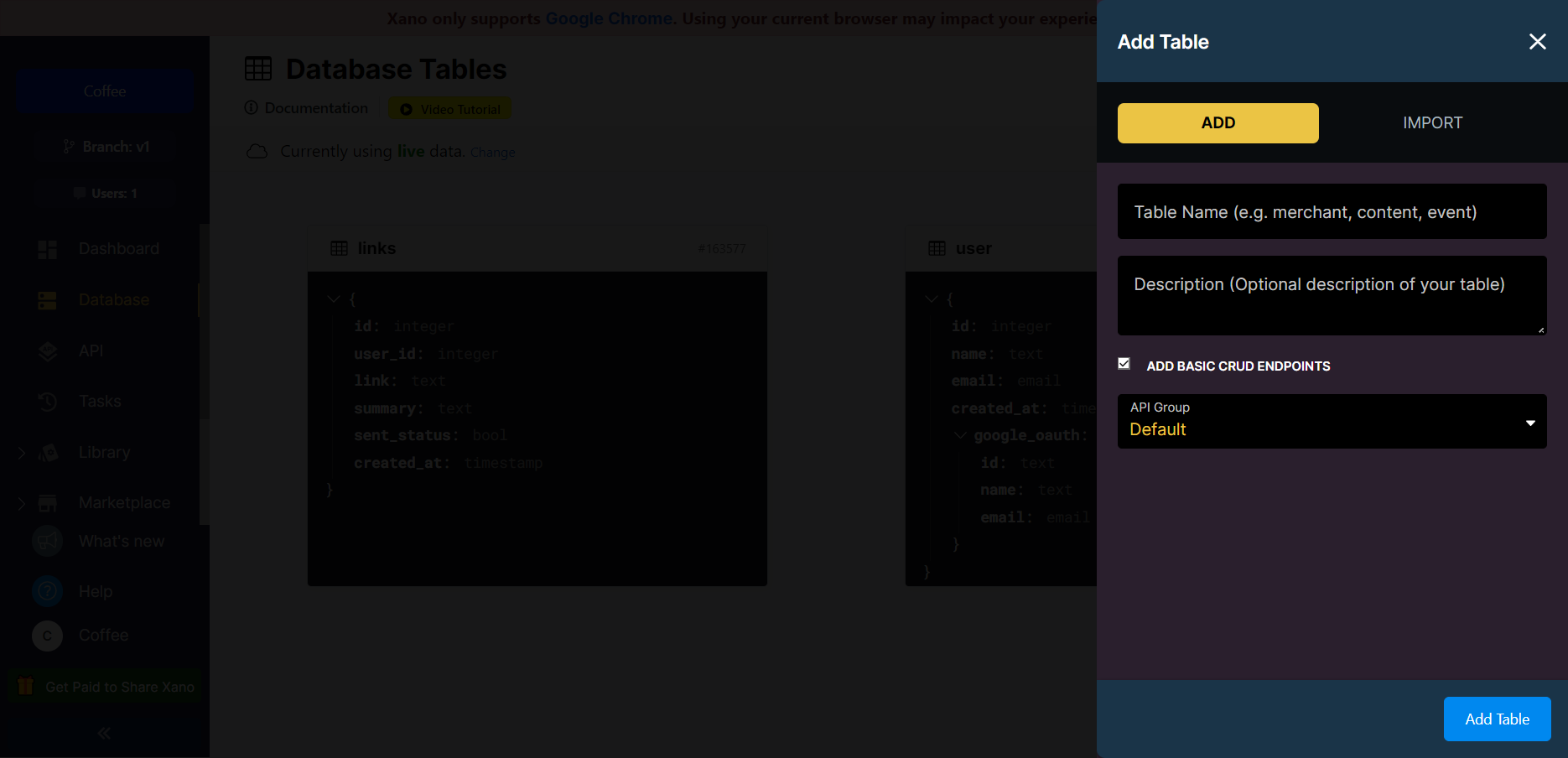Open the Documentation link

(316, 108)
